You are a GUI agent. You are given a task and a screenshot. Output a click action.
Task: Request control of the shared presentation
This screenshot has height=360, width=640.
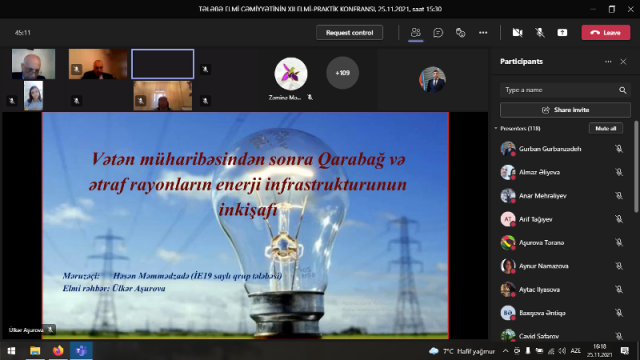coord(349,33)
